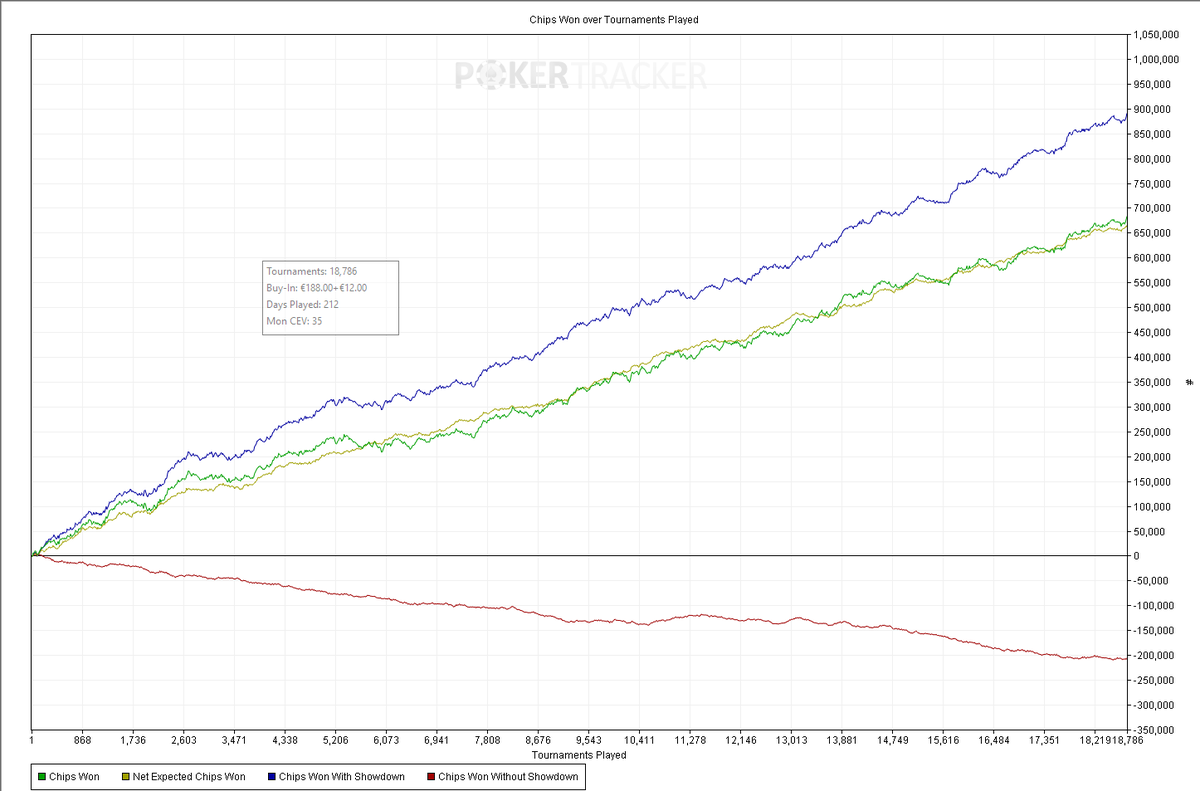Image resolution: width=1200 pixels, height=791 pixels.
Task: Click the 'Mon CEV: 35' line
Action: coord(294,321)
